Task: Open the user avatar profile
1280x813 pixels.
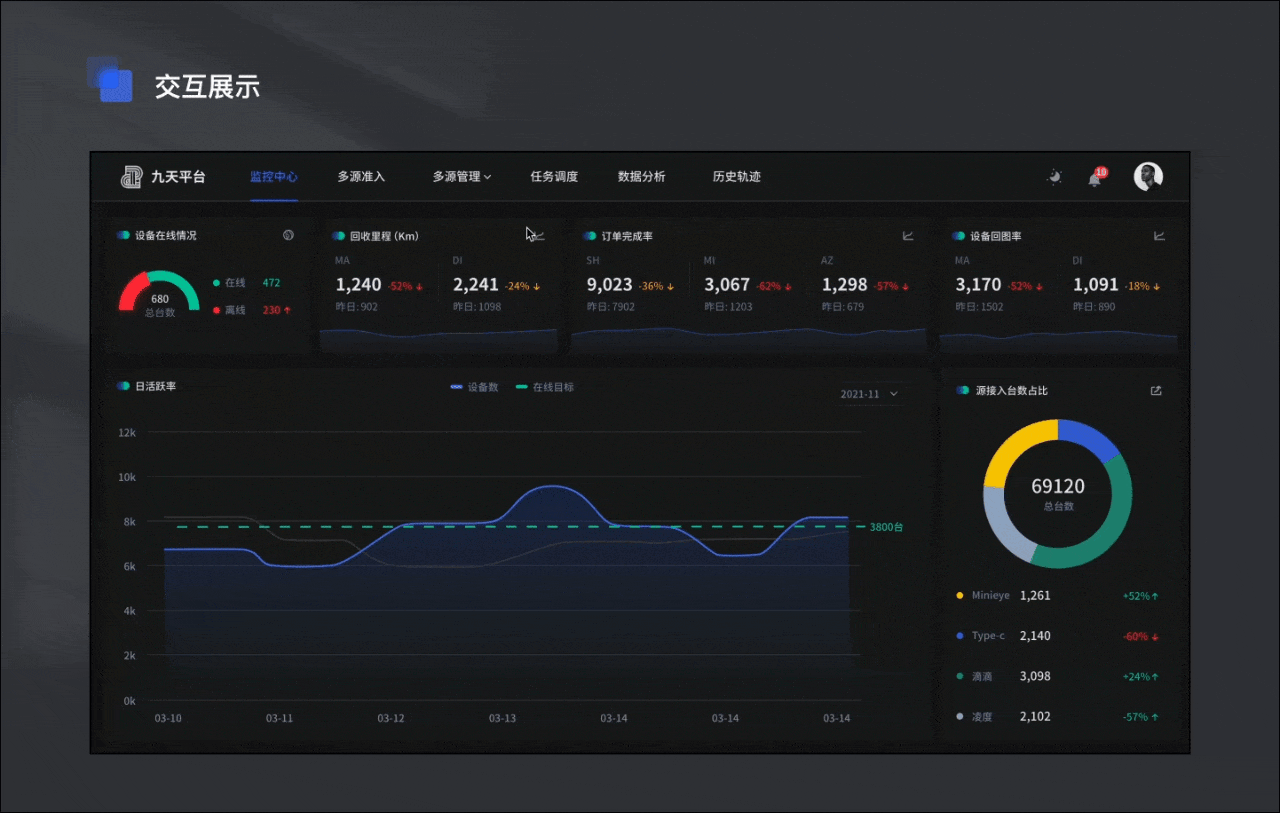Action: (x=1148, y=177)
